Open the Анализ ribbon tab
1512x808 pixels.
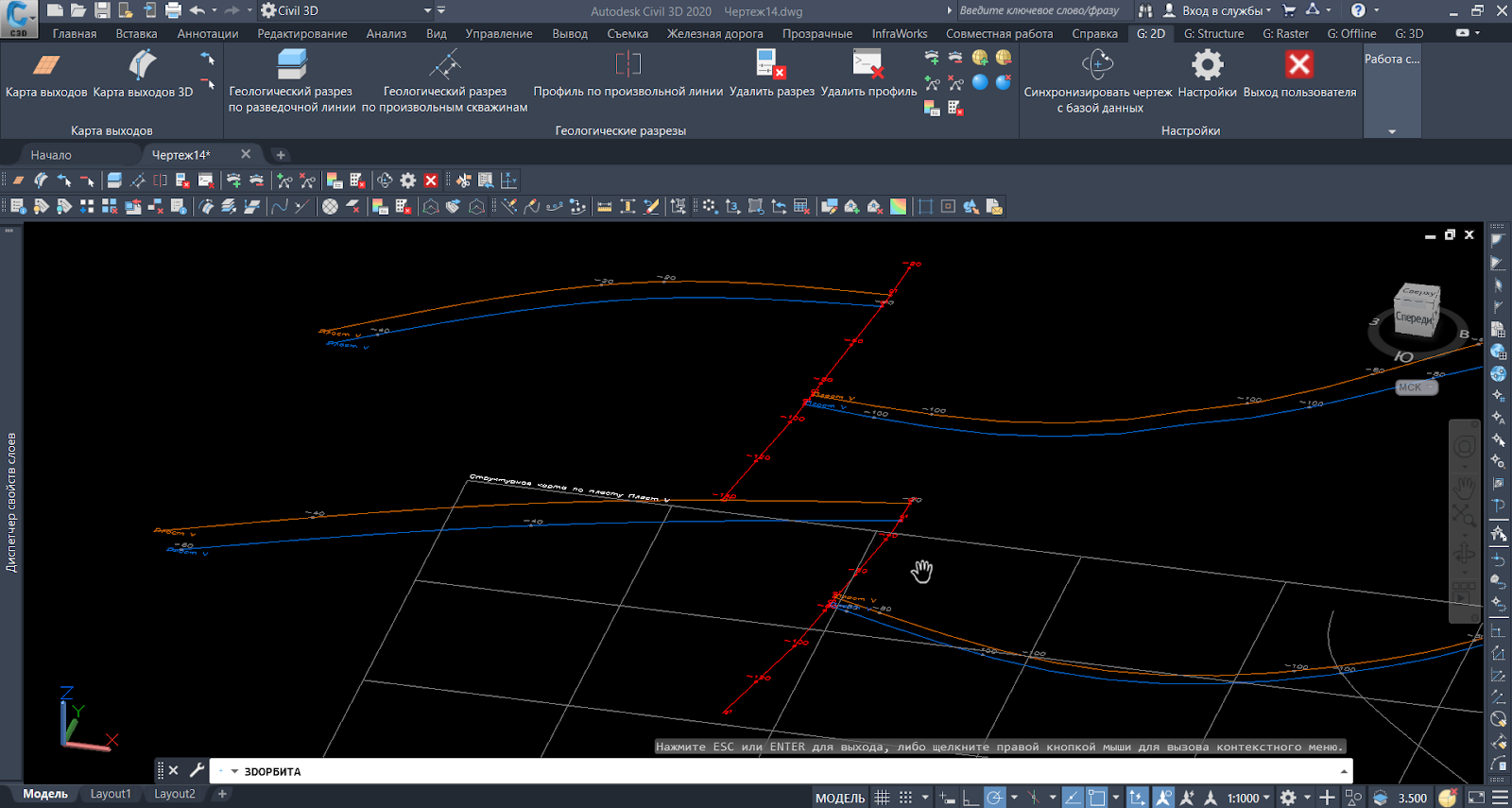387,33
